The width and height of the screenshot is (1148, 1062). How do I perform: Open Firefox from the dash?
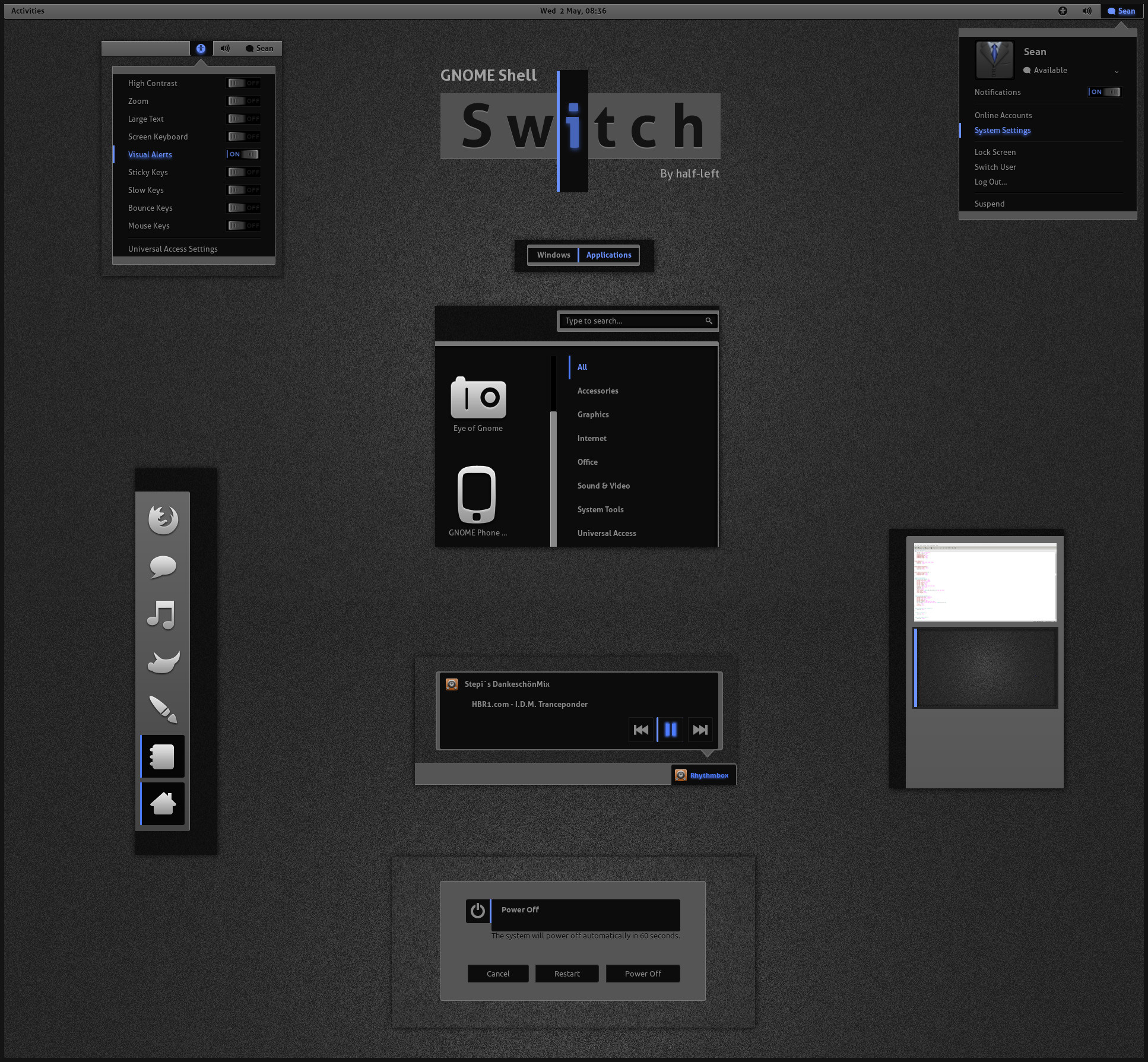tap(163, 519)
